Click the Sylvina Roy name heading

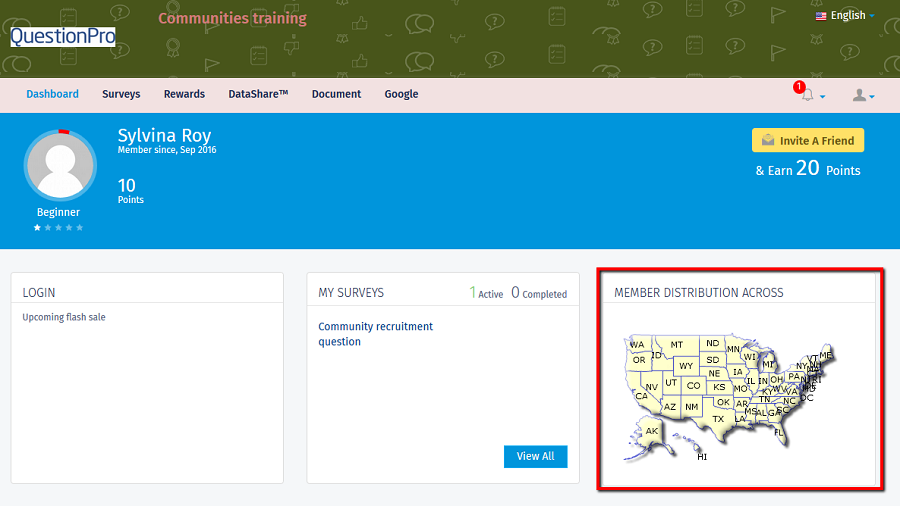tap(164, 135)
